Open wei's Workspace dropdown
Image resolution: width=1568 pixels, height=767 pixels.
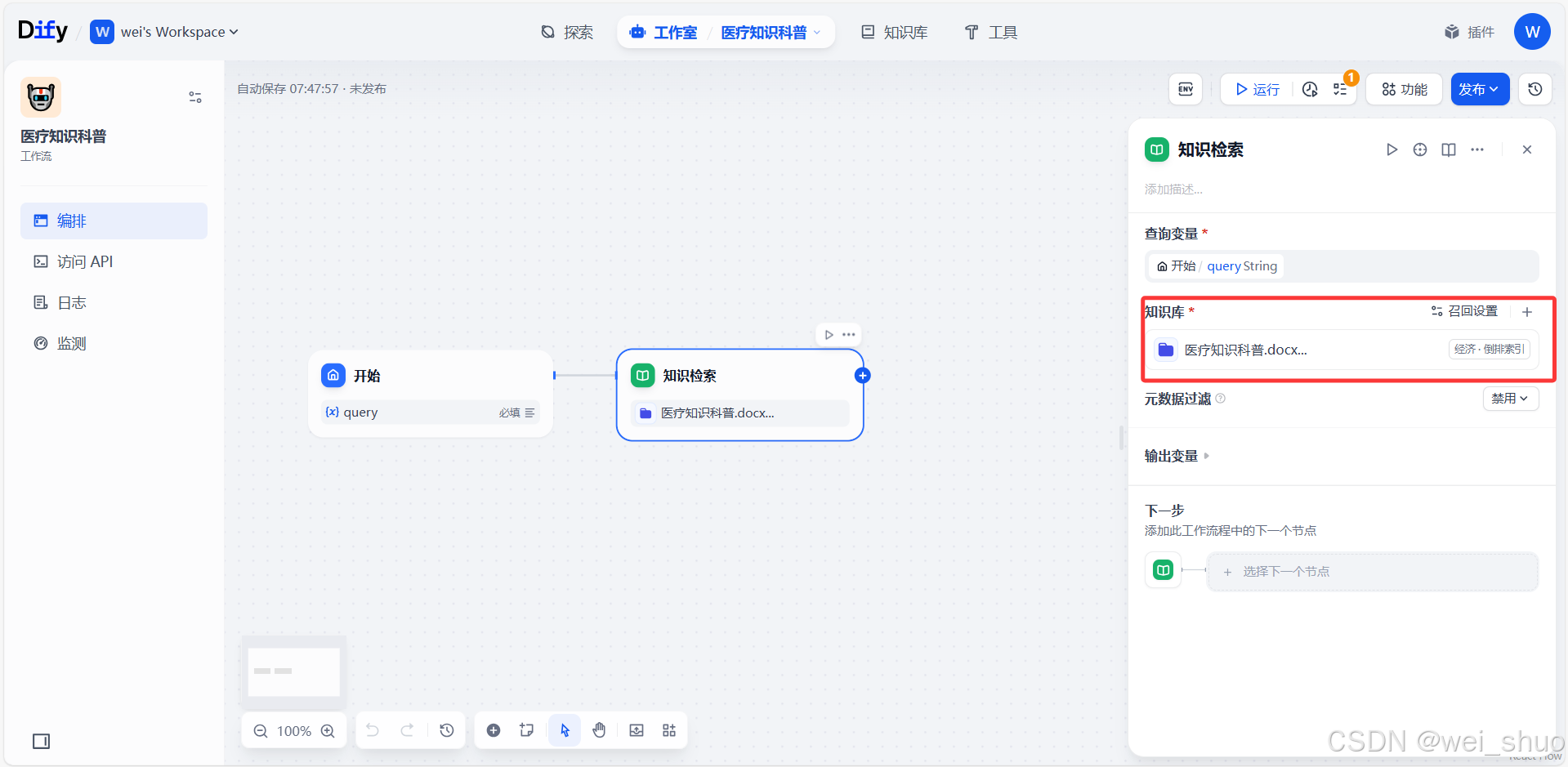pyautogui.click(x=164, y=32)
